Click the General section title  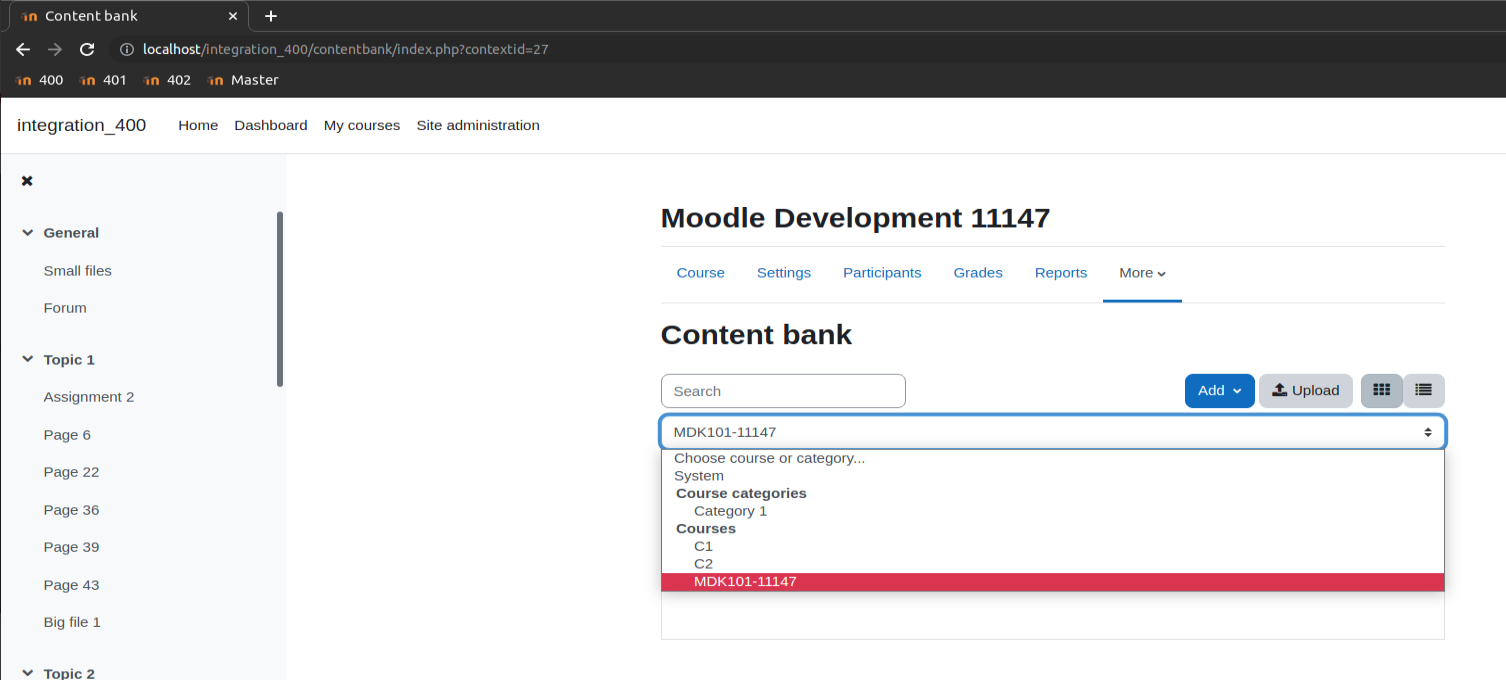tap(71, 233)
